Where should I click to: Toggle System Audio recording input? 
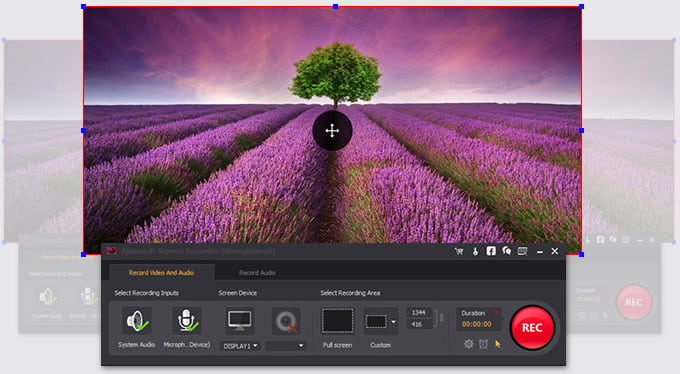pos(137,321)
